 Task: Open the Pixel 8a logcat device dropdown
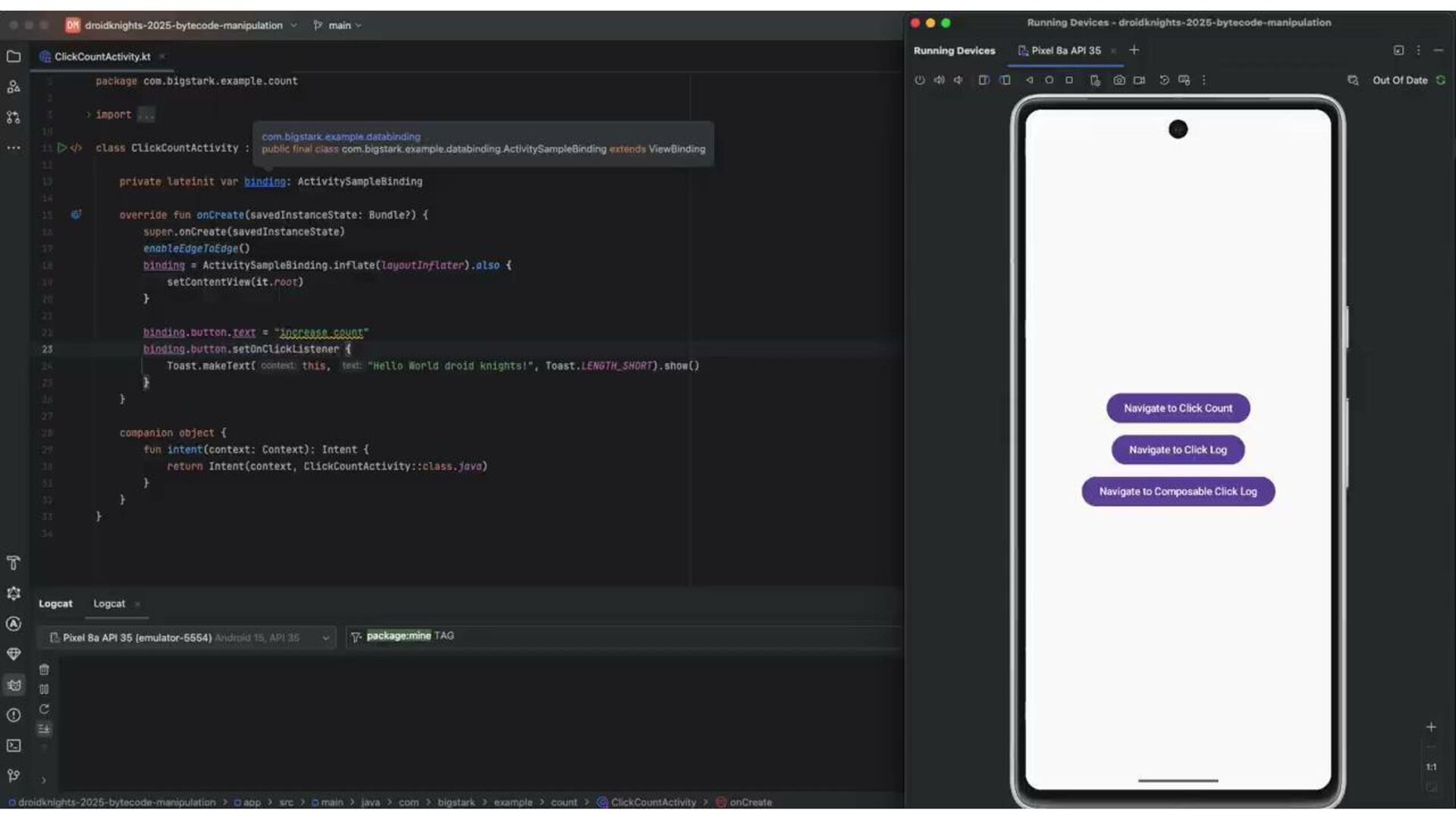click(190, 638)
